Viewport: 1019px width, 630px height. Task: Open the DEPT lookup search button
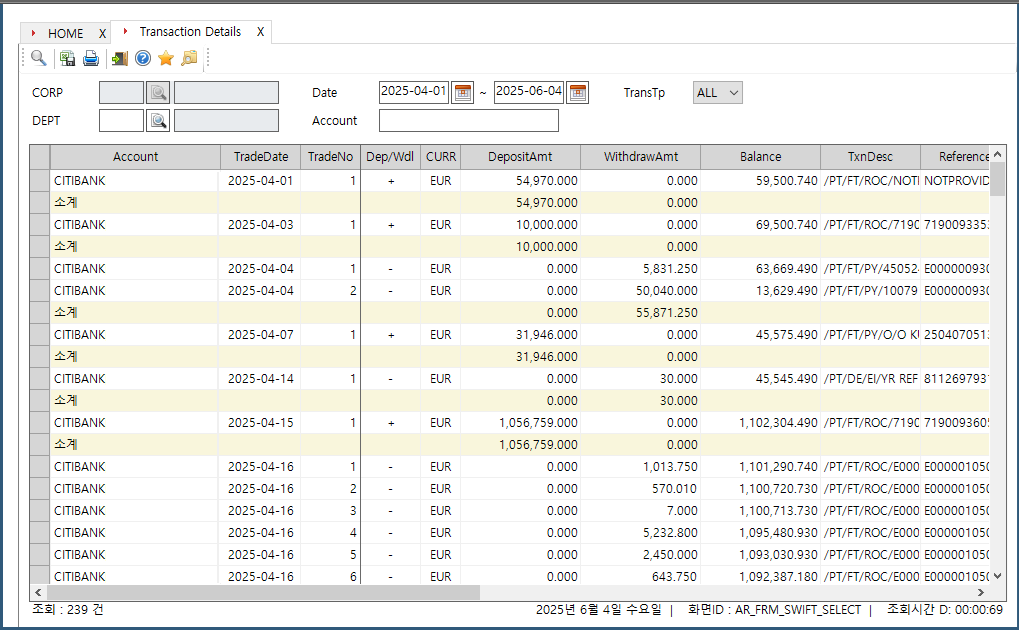coord(158,120)
